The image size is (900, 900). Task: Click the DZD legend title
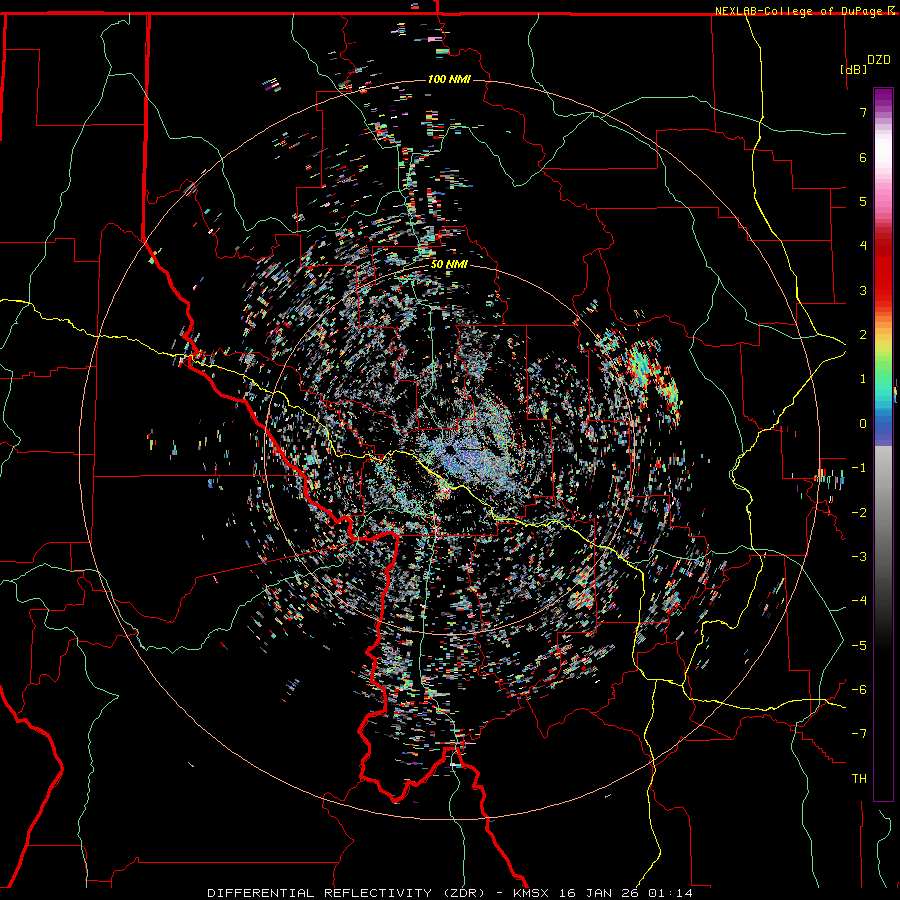tap(879, 60)
